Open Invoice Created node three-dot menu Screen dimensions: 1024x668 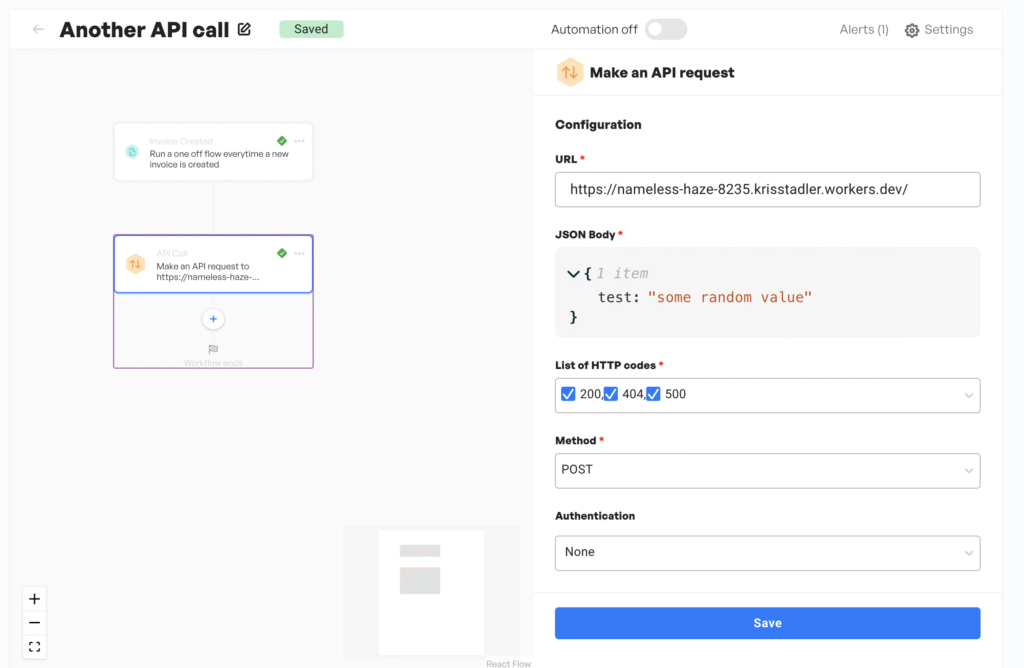[x=299, y=141]
